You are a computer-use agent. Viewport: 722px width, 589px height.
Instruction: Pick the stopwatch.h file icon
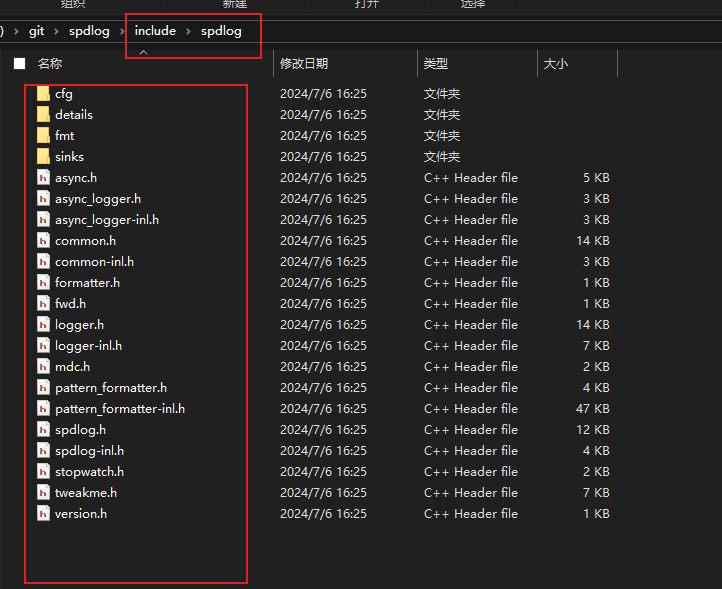[43, 472]
